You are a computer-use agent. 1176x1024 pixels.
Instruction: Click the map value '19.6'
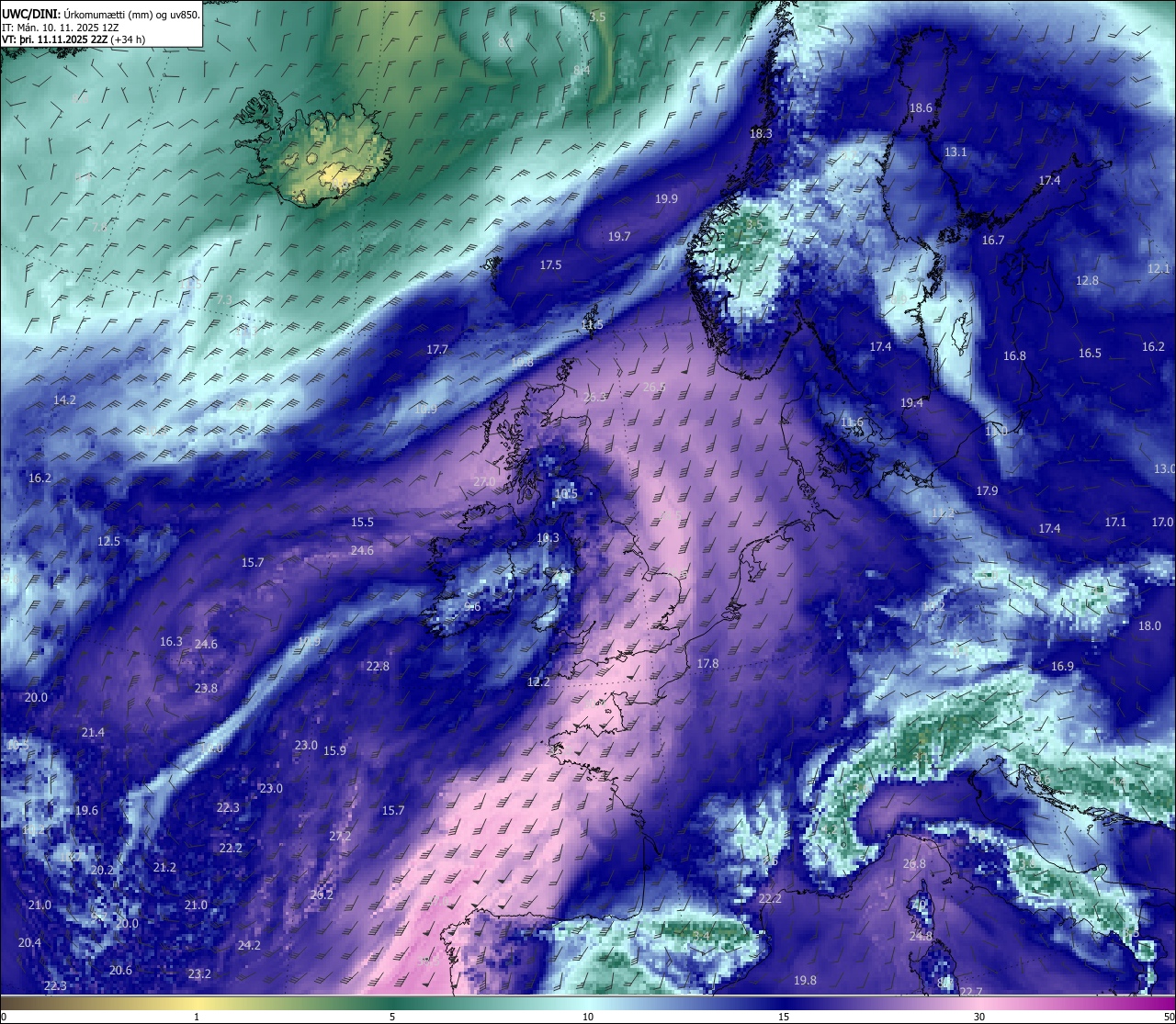(x=86, y=810)
